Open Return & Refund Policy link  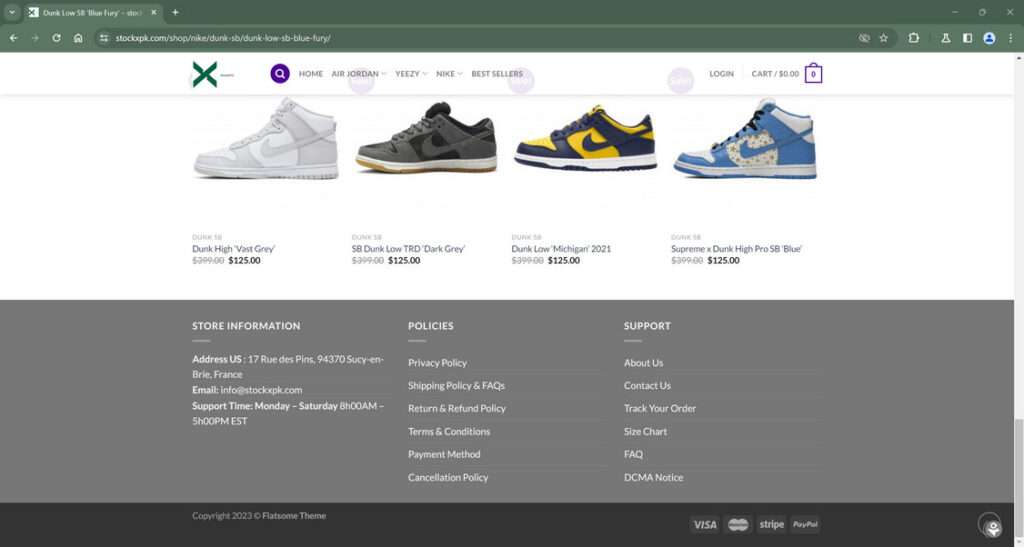(457, 408)
